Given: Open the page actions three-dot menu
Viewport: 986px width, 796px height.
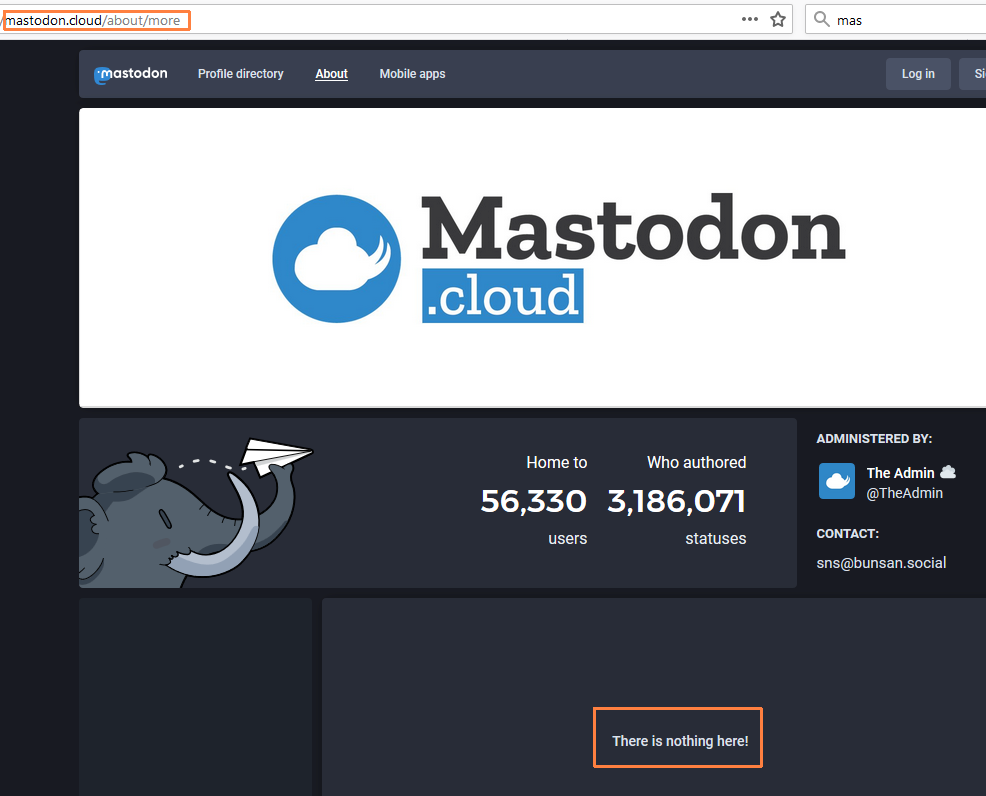Looking at the screenshot, I should [750, 20].
